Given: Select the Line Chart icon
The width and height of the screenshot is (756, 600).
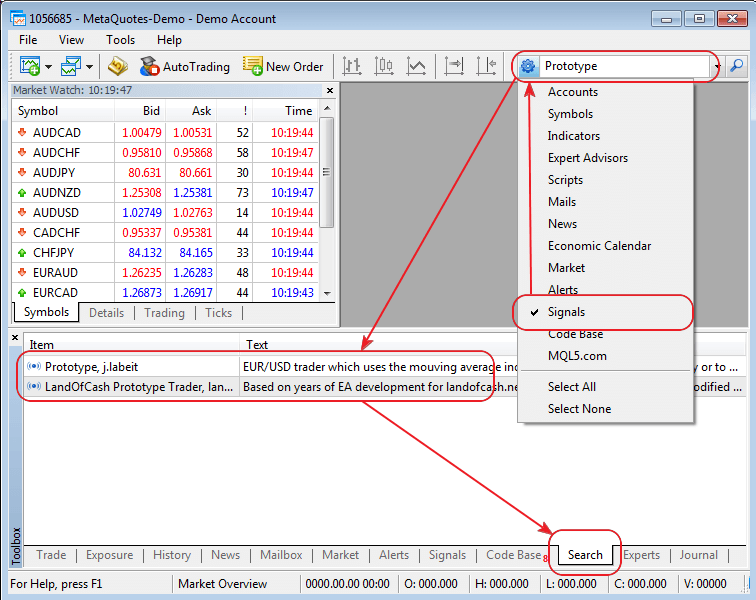Looking at the screenshot, I should pos(416,66).
